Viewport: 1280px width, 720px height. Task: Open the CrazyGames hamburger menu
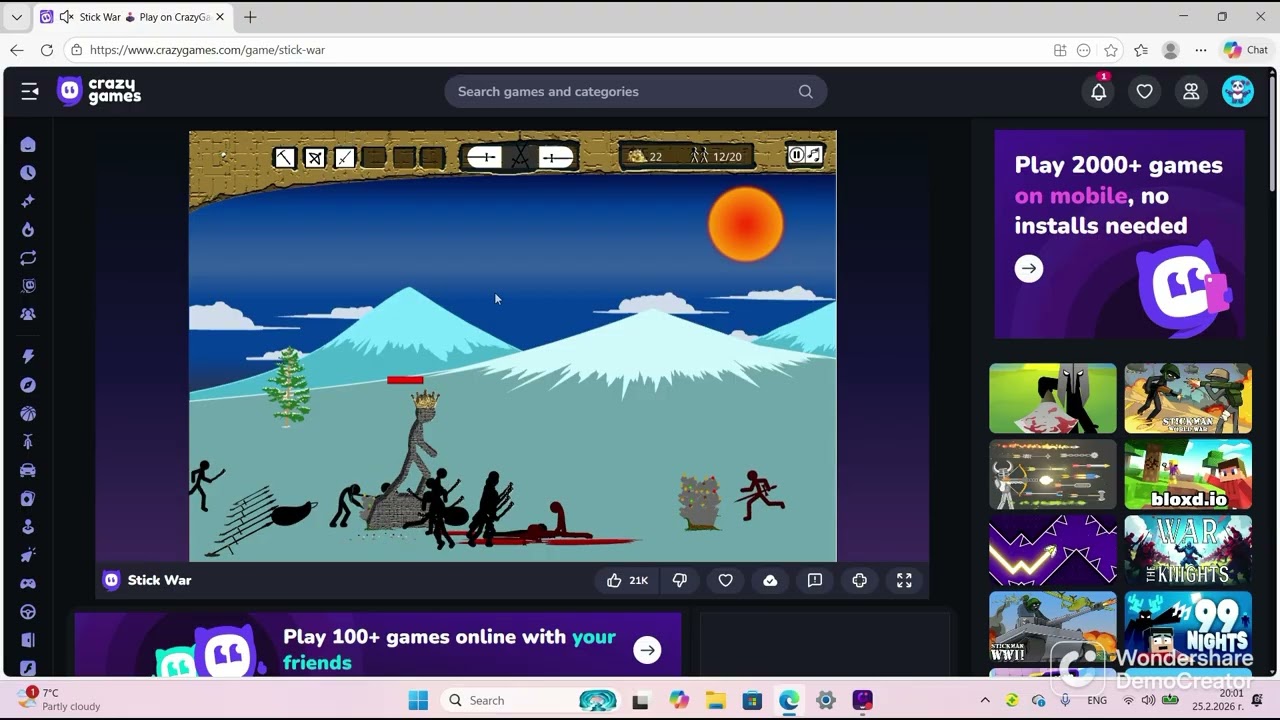coord(30,91)
